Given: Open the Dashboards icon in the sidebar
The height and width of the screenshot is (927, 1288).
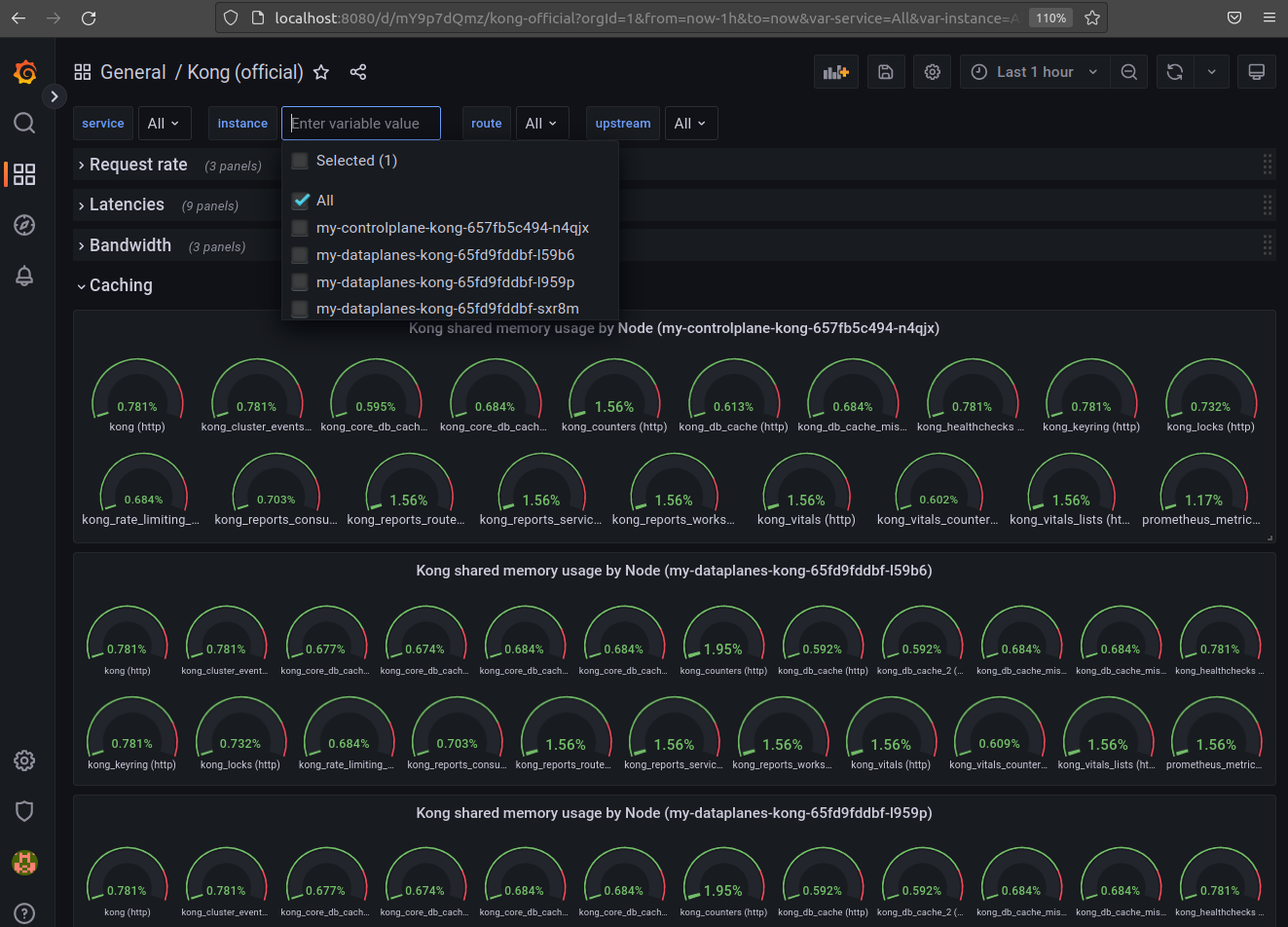Looking at the screenshot, I should (x=24, y=174).
